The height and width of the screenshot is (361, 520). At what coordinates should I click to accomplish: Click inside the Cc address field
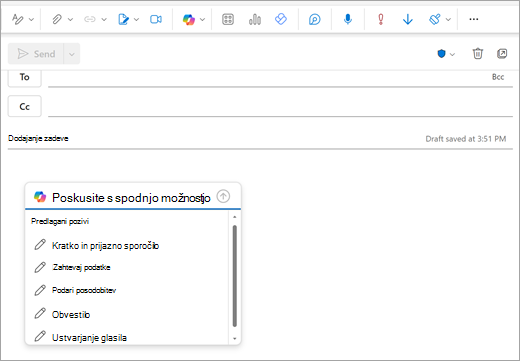[x=280, y=106]
